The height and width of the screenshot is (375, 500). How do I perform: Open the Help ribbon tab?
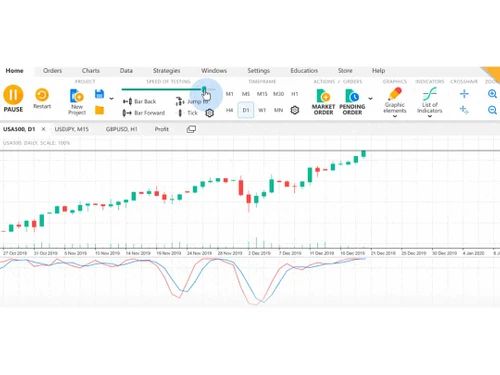(378, 71)
